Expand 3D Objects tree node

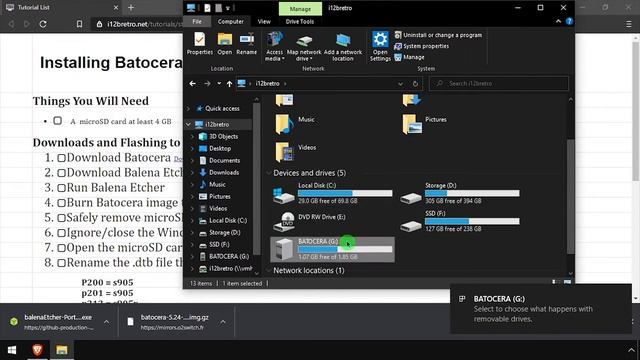pos(192,136)
